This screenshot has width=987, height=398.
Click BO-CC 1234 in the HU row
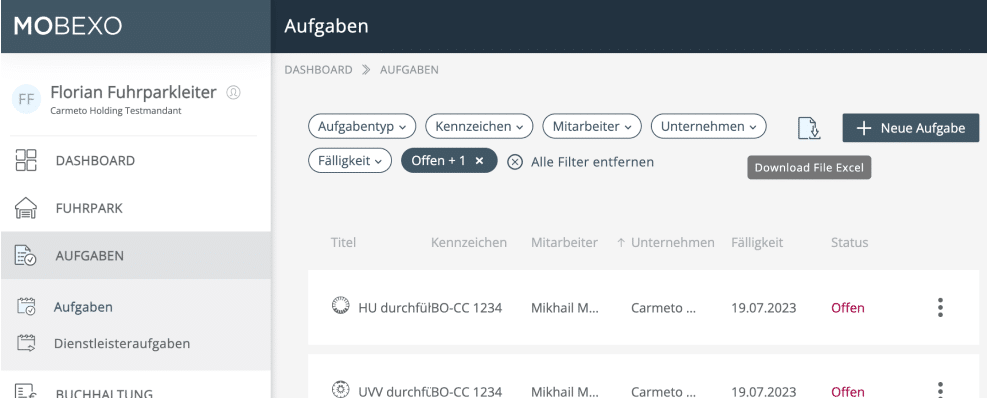(x=466, y=308)
